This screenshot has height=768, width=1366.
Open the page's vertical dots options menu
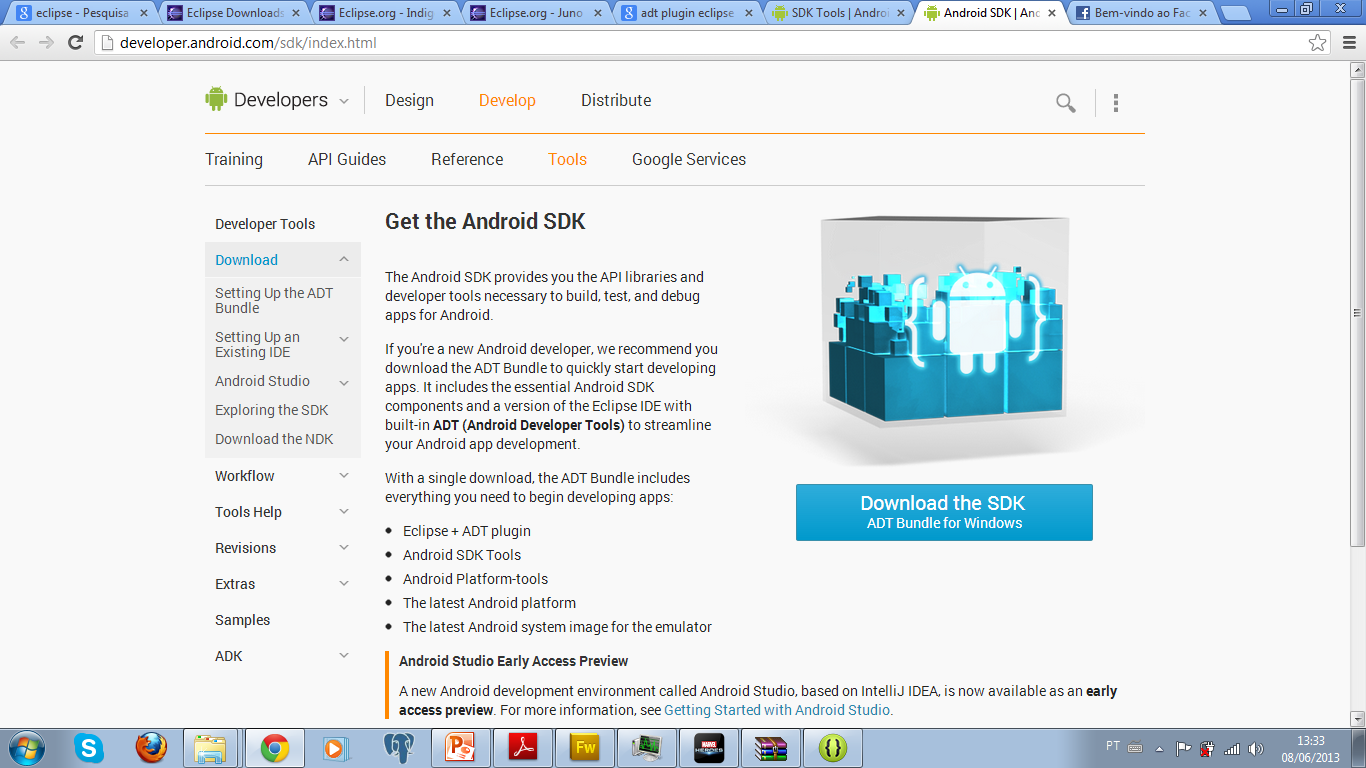tap(1116, 102)
